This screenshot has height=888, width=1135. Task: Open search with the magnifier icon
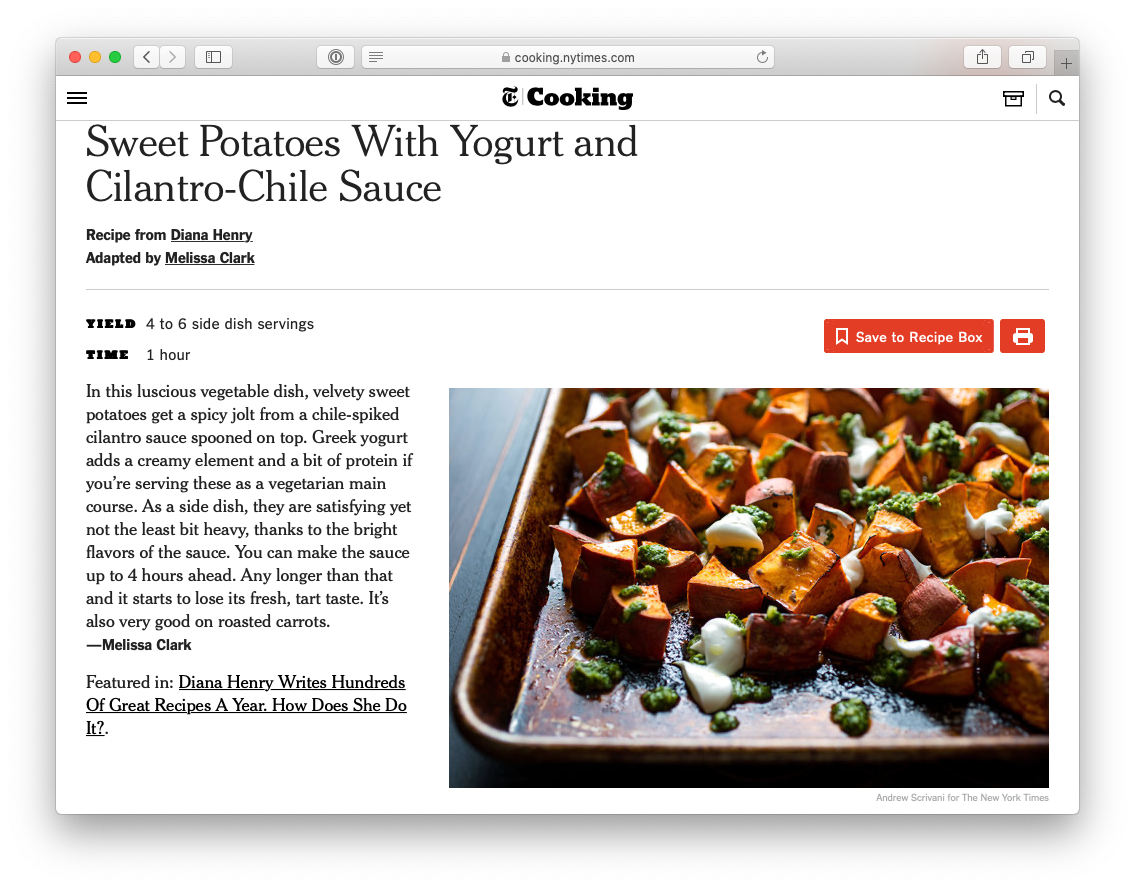click(x=1057, y=98)
